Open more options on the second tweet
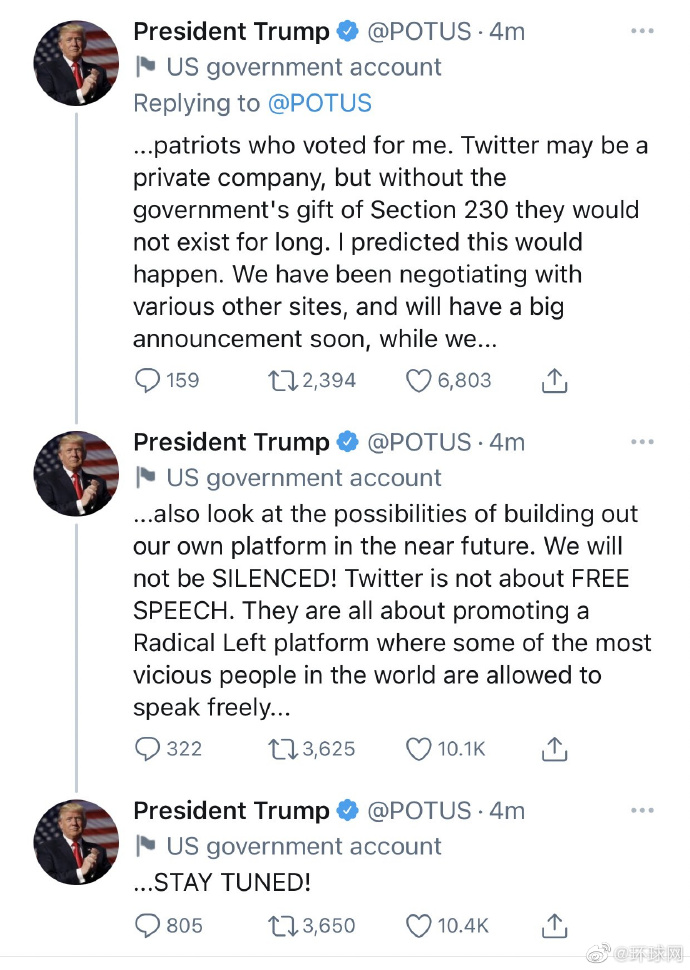This screenshot has width=690, height=970. pos(642,442)
